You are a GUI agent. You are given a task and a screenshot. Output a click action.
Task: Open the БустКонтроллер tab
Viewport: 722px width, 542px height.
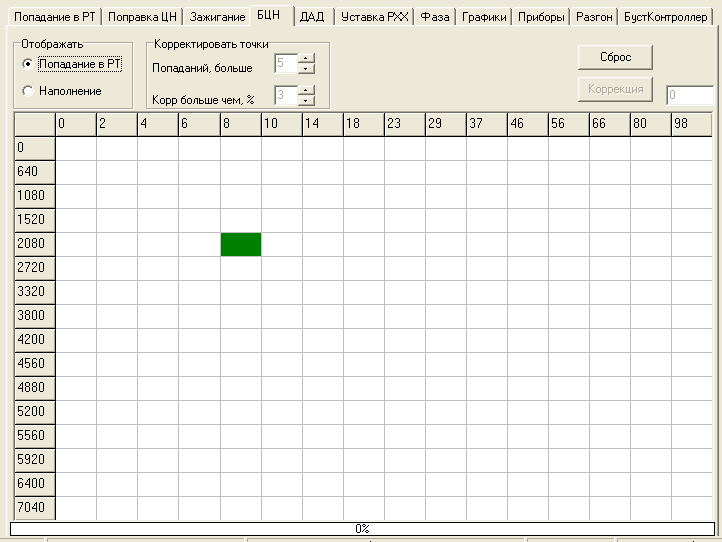pyautogui.click(x=665, y=17)
